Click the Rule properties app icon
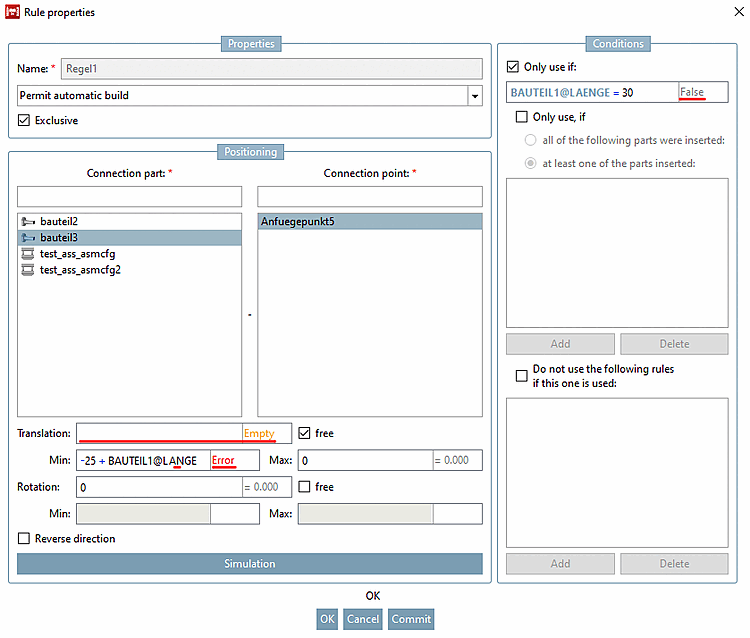 click(x=12, y=12)
